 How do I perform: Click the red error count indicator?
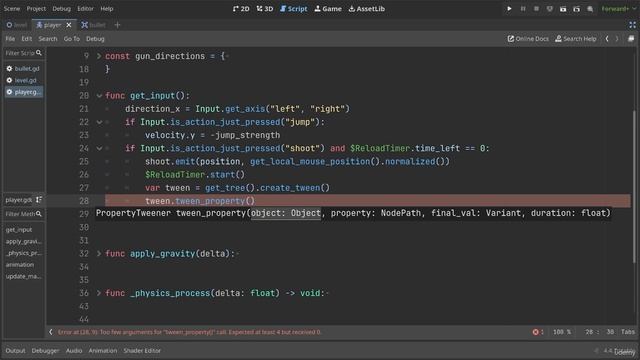click(x=538, y=332)
